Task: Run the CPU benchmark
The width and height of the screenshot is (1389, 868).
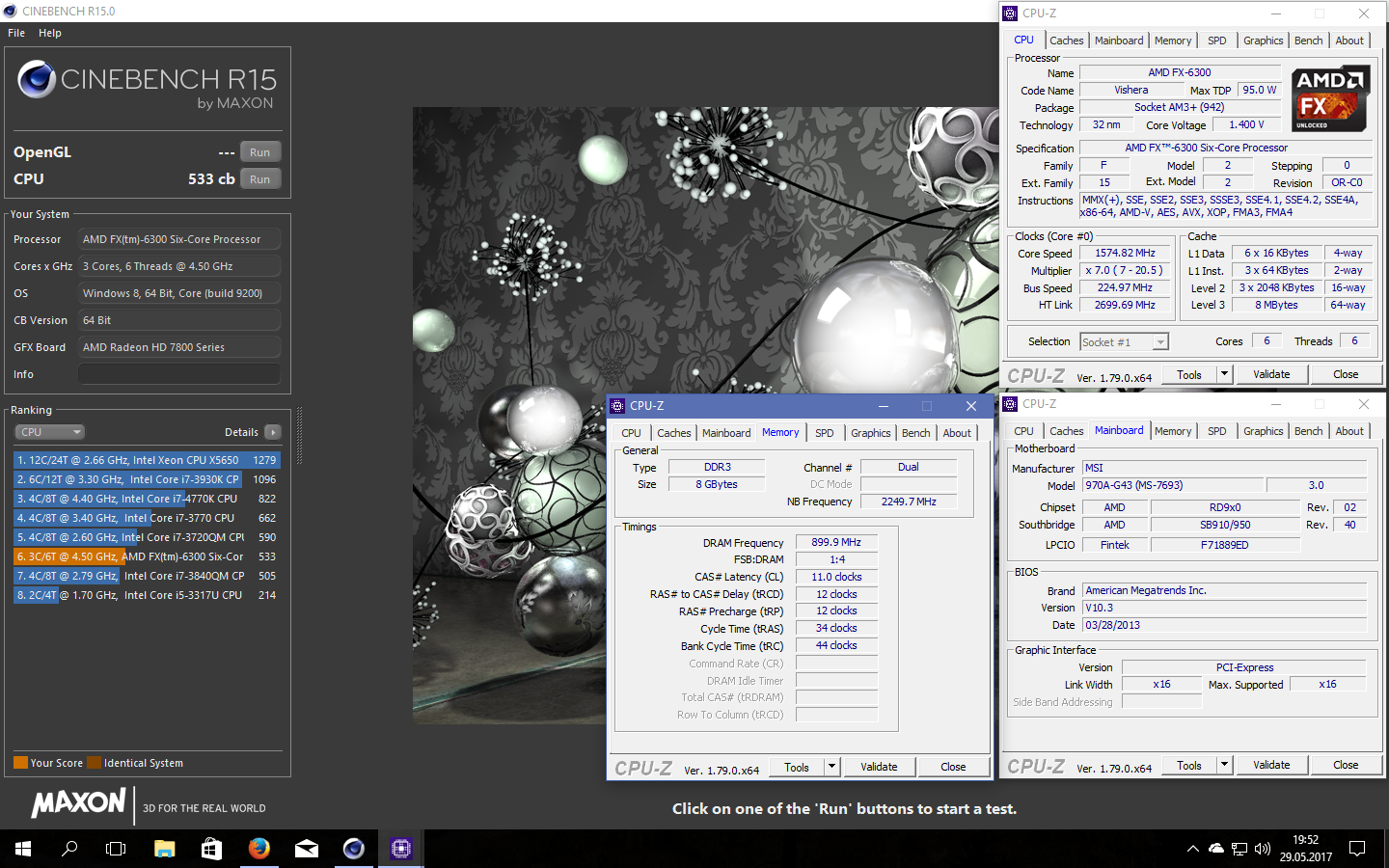Action: [x=260, y=179]
